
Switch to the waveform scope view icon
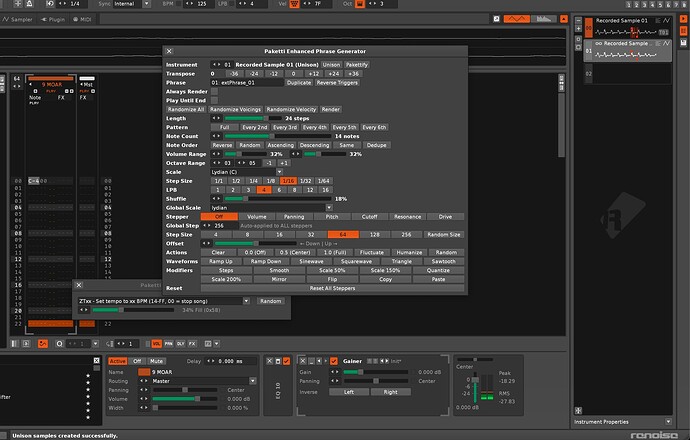pyautogui.click(x=516, y=18)
